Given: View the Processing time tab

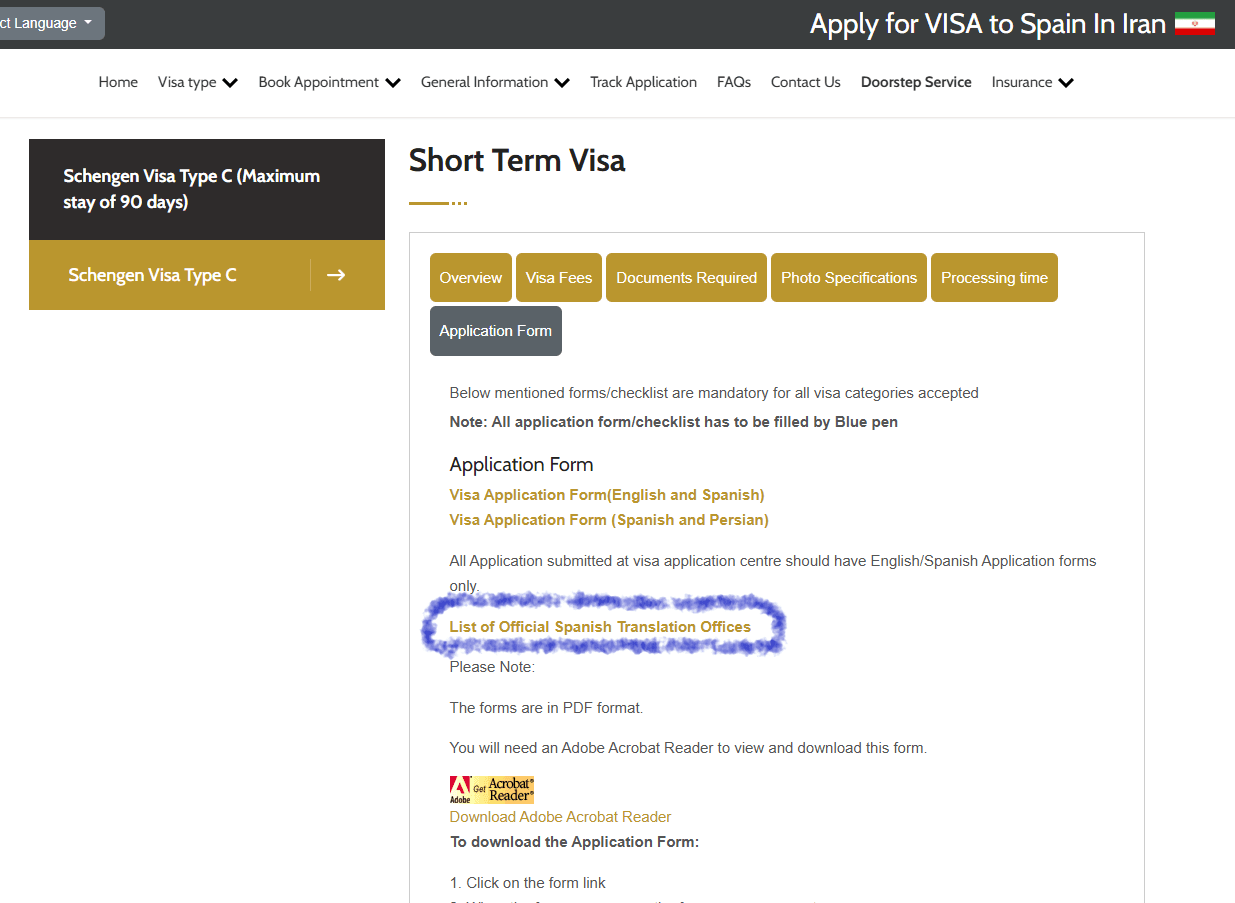Looking at the screenshot, I should 994,278.
